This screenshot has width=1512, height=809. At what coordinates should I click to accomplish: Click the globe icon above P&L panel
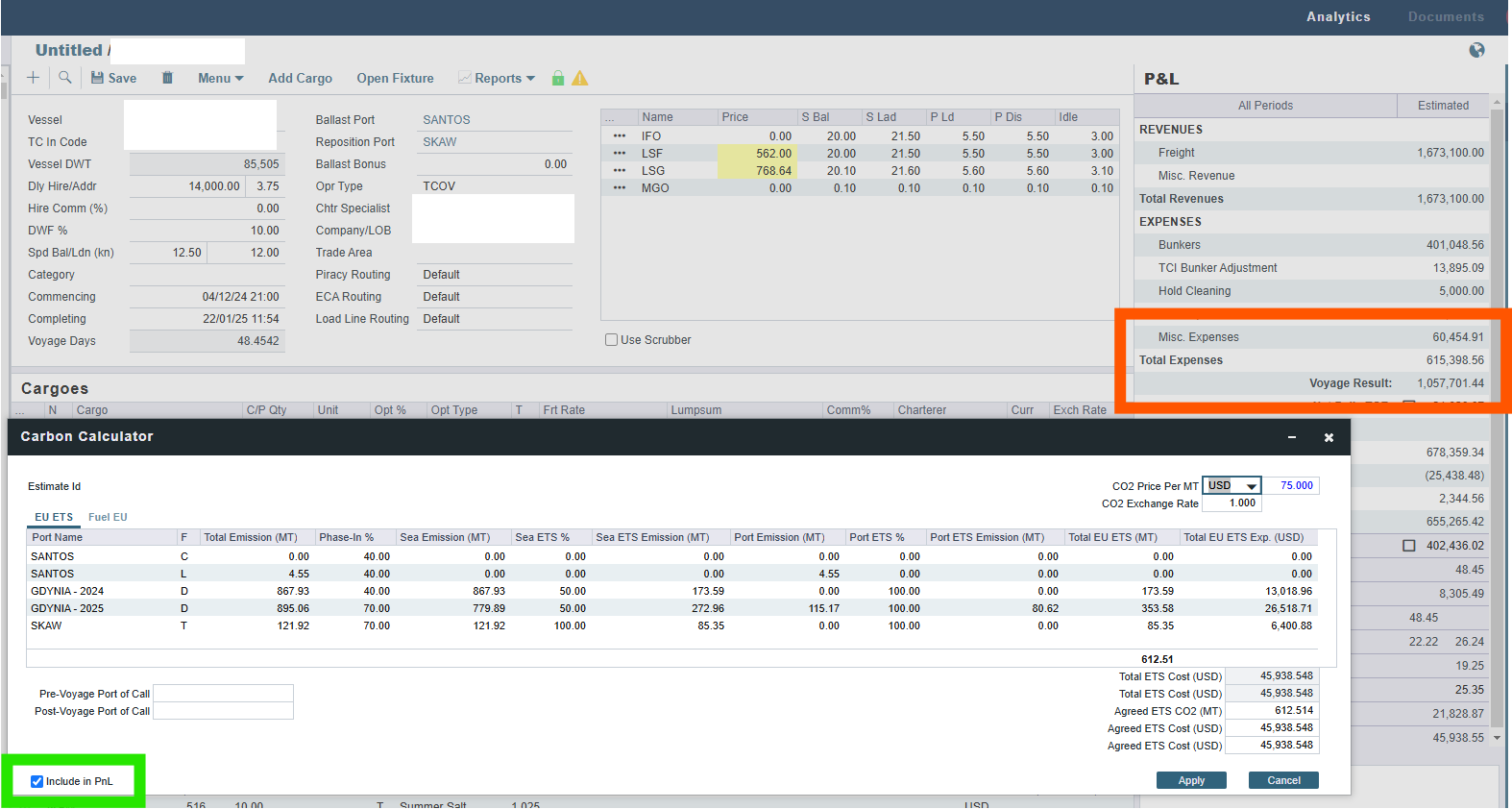click(x=1476, y=50)
